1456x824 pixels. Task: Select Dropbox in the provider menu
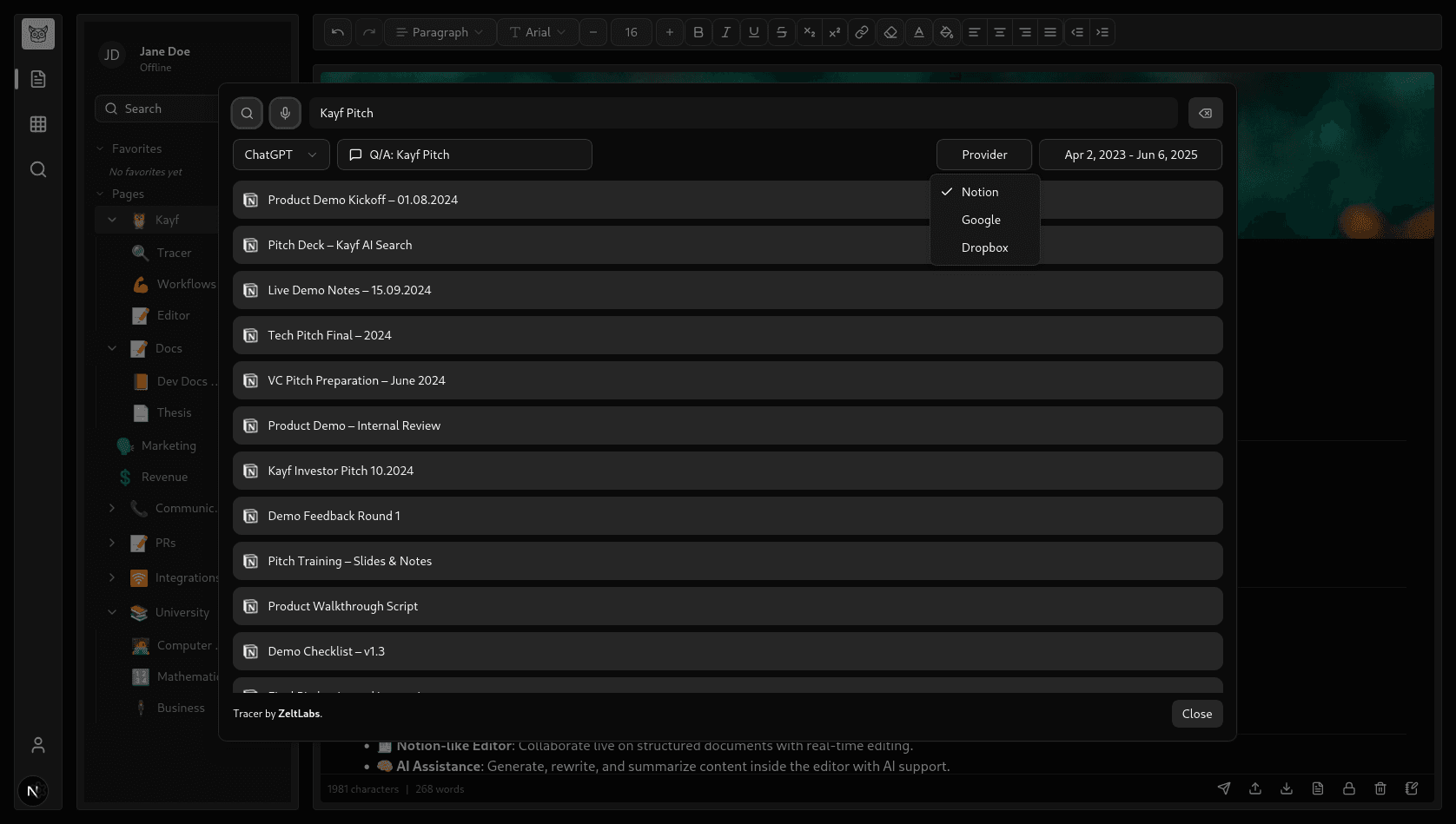[985, 247]
